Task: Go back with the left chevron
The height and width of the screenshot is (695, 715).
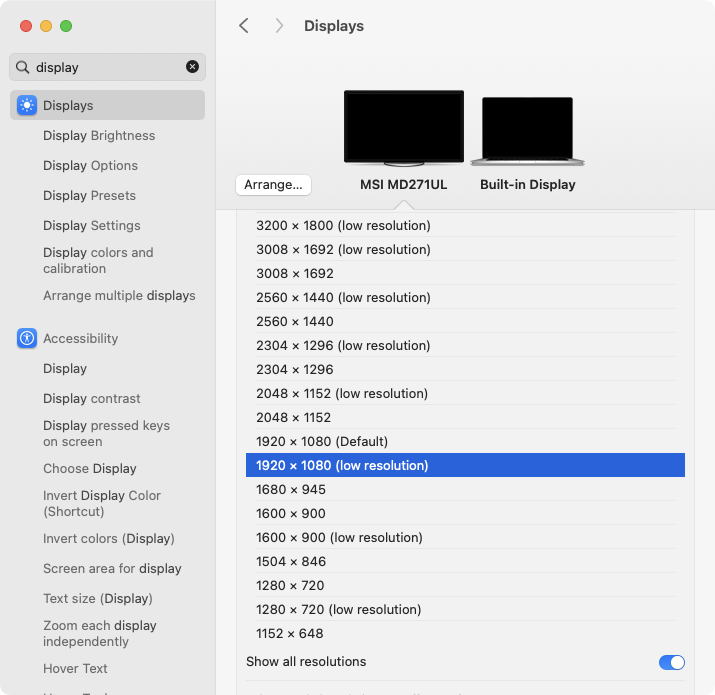Action: pyautogui.click(x=244, y=26)
